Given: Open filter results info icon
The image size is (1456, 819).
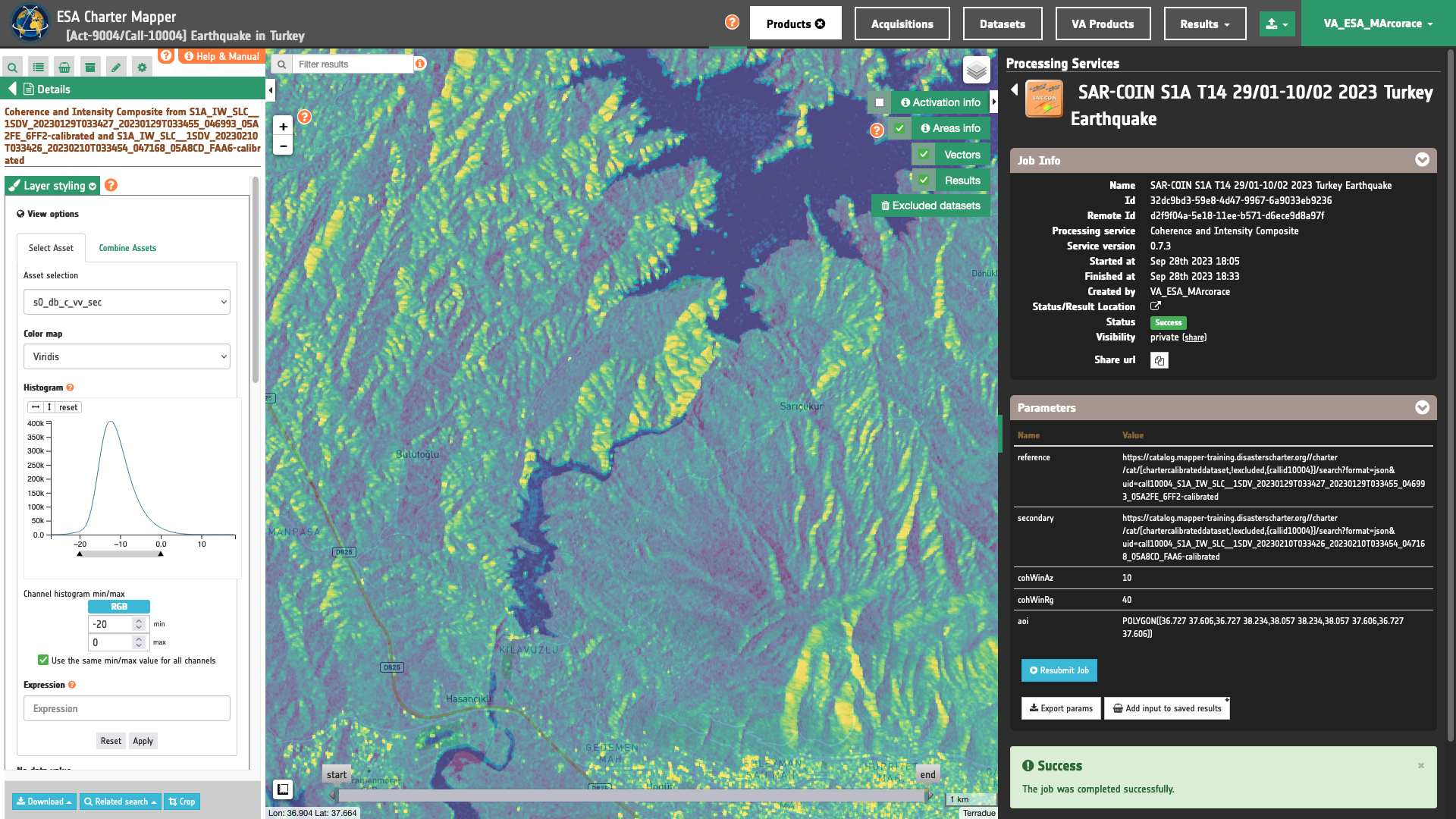Looking at the screenshot, I should (420, 64).
